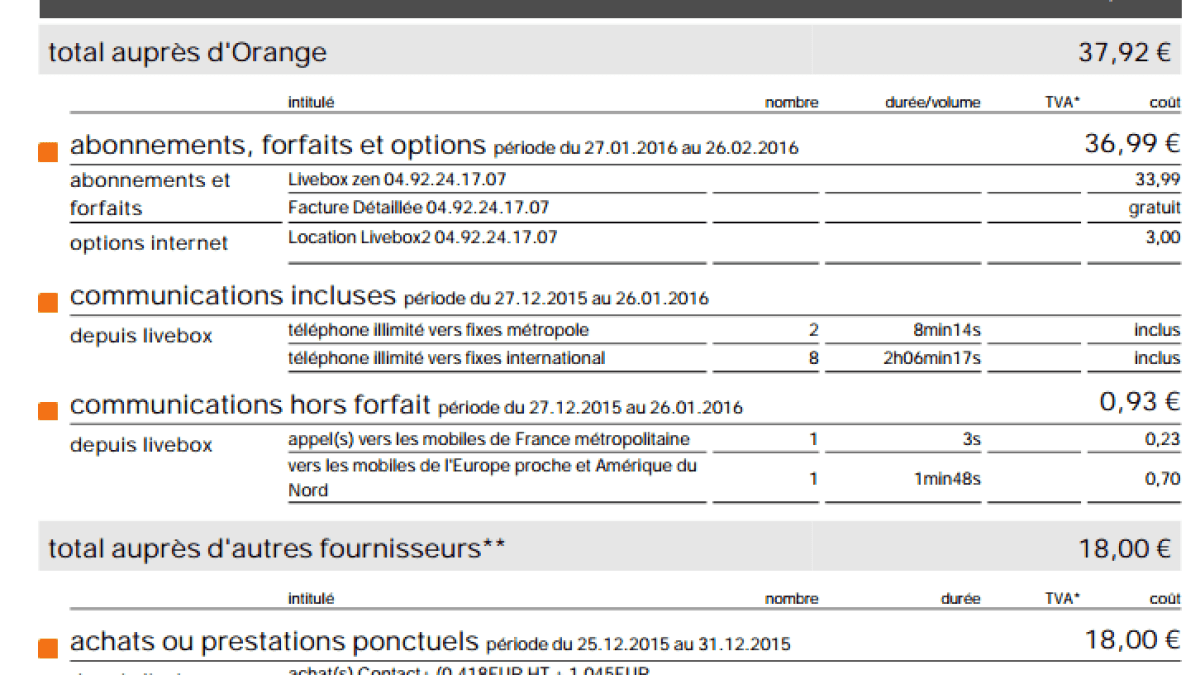
Task: Click orange square beside communications hors forfait
Action: [x=47, y=411]
